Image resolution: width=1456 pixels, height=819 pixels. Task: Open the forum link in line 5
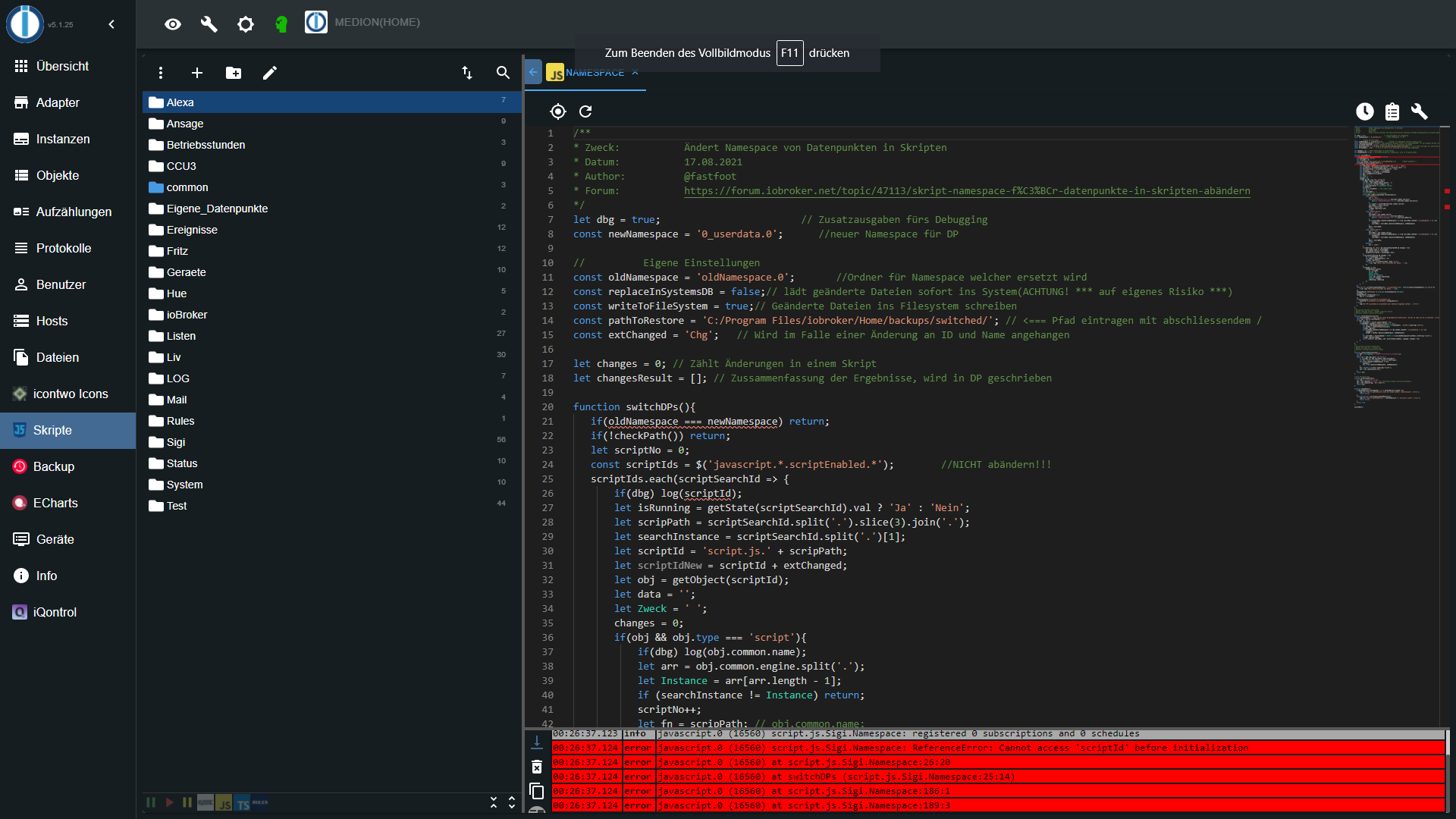[967, 191]
